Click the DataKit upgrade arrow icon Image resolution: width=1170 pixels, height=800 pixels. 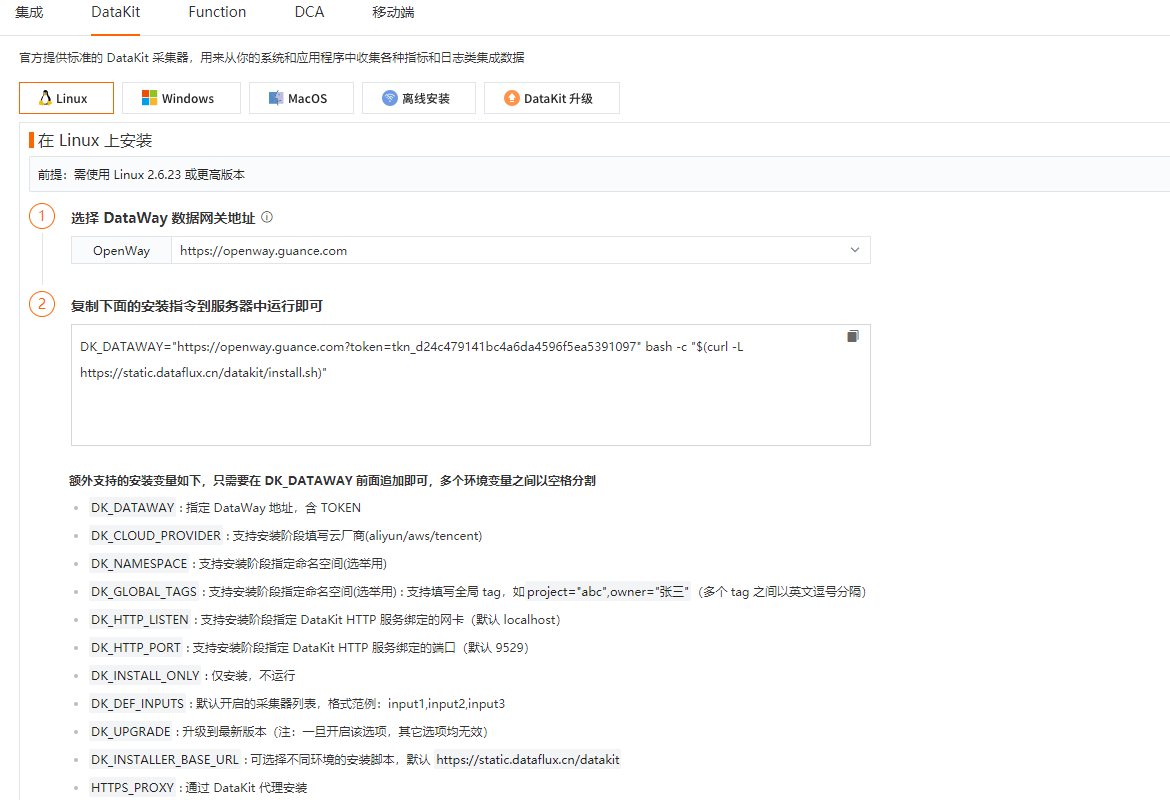[x=512, y=98]
